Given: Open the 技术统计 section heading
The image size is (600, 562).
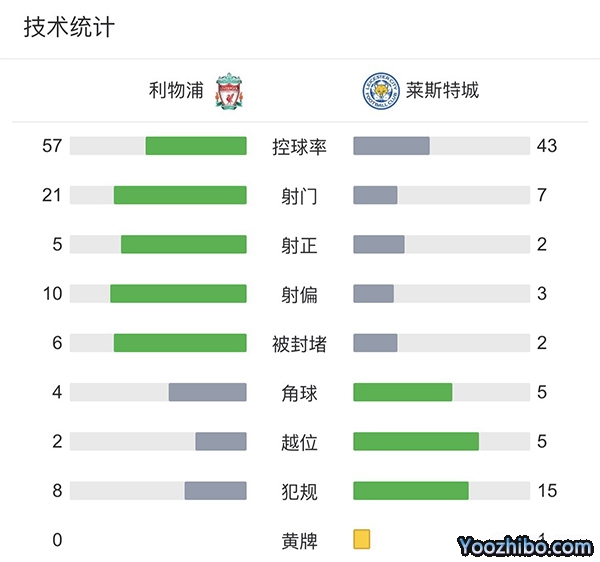Looking at the screenshot, I should [69, 27].
